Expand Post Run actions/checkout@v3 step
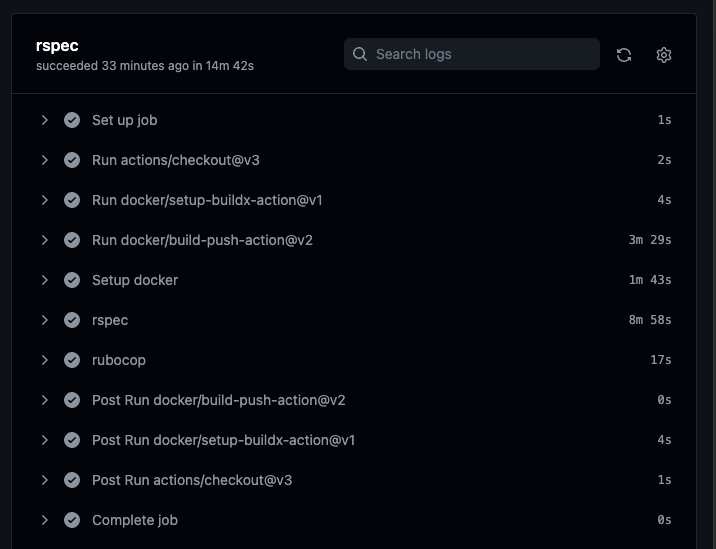Image resolution: width=716 pixels, height=549 pixels. tap(44, 480)
